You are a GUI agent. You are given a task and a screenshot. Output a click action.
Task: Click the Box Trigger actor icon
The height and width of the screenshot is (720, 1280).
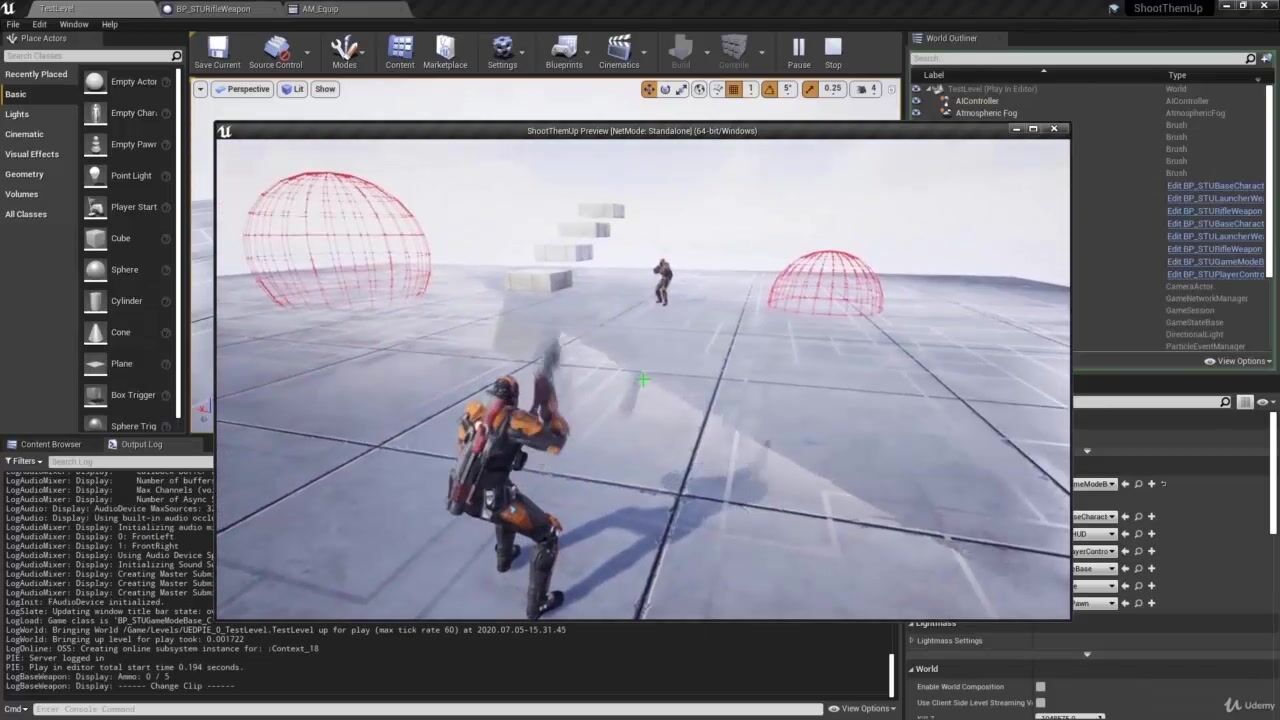pos(95,395)
